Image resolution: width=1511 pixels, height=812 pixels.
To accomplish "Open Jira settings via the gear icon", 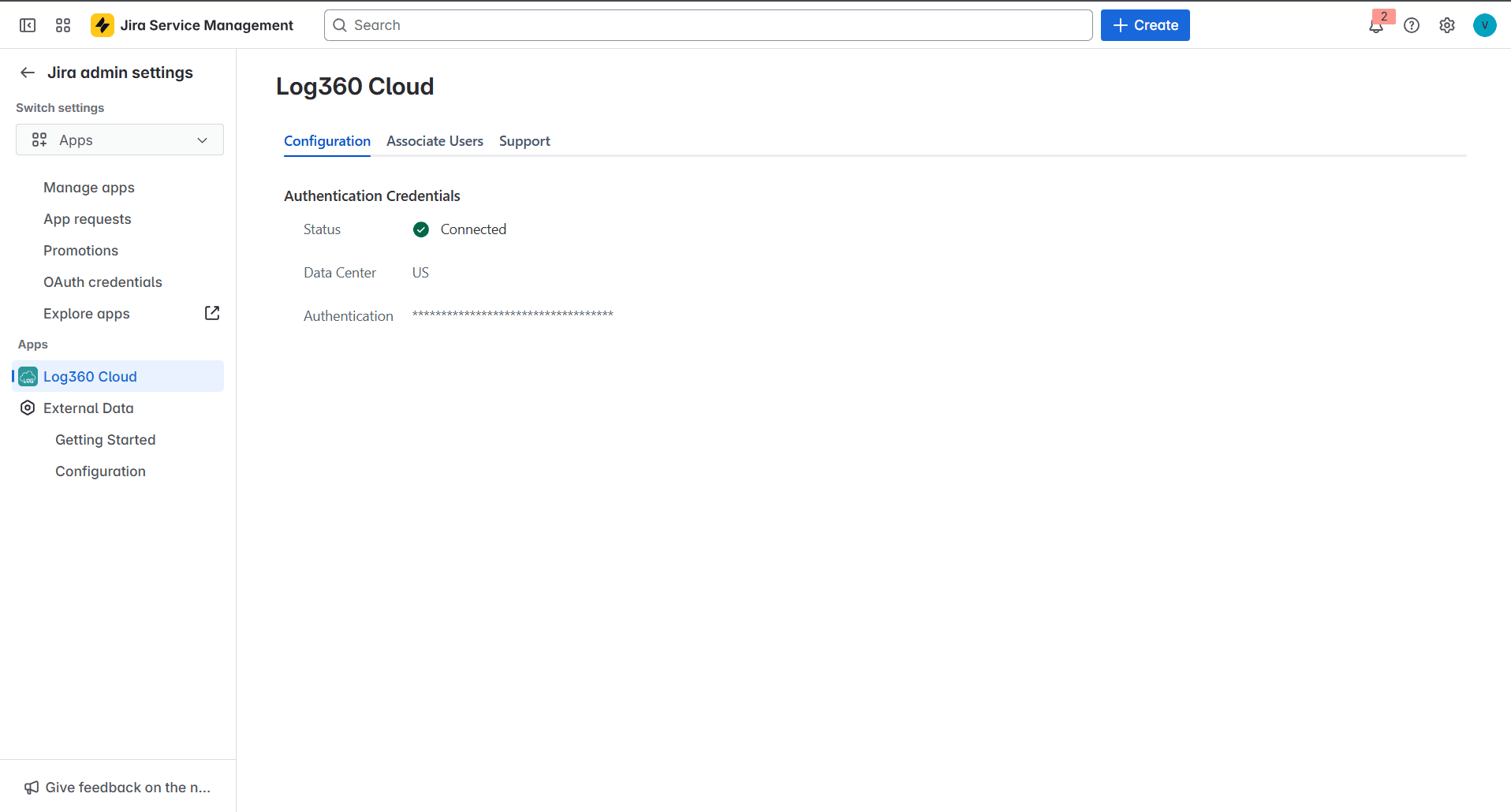I will tap(1447, 24).
